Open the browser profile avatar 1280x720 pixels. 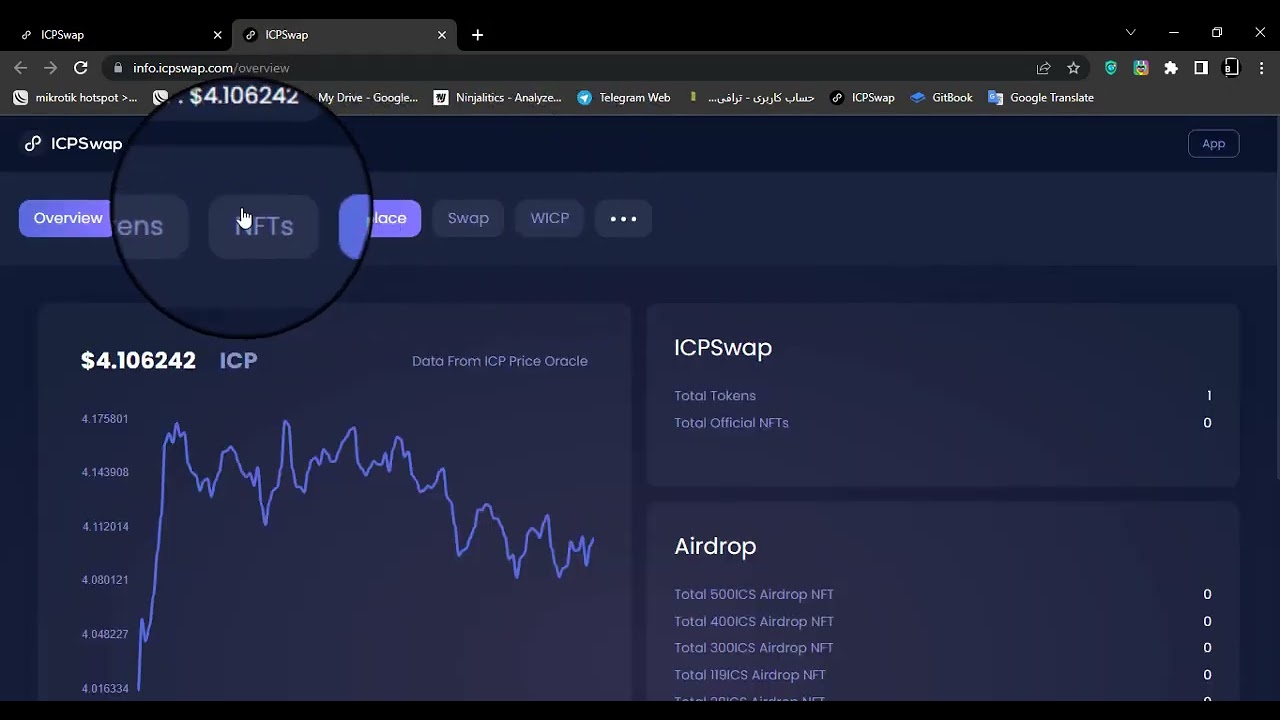pos(1231,68)
